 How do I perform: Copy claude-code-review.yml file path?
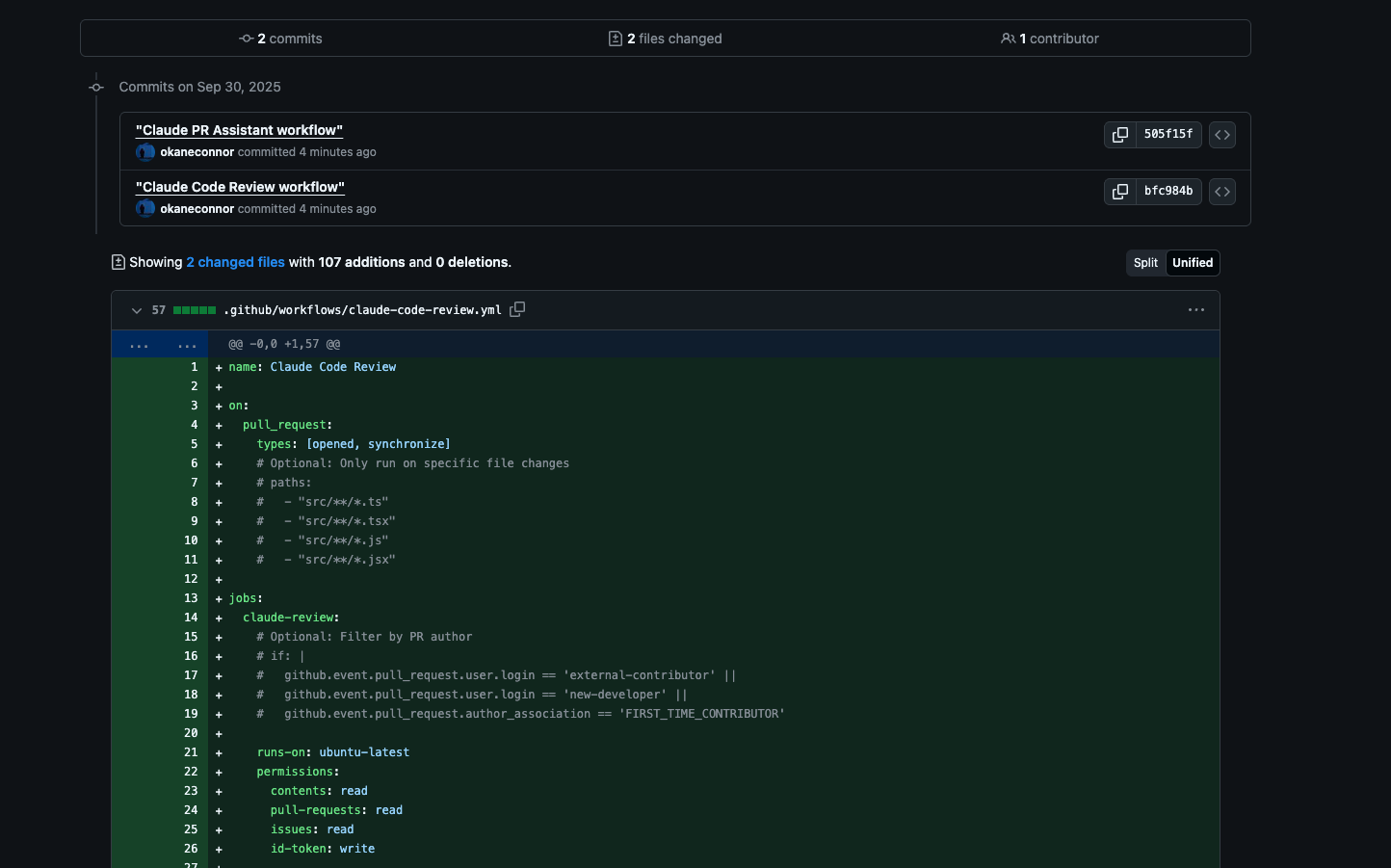[x=517, y=309]
